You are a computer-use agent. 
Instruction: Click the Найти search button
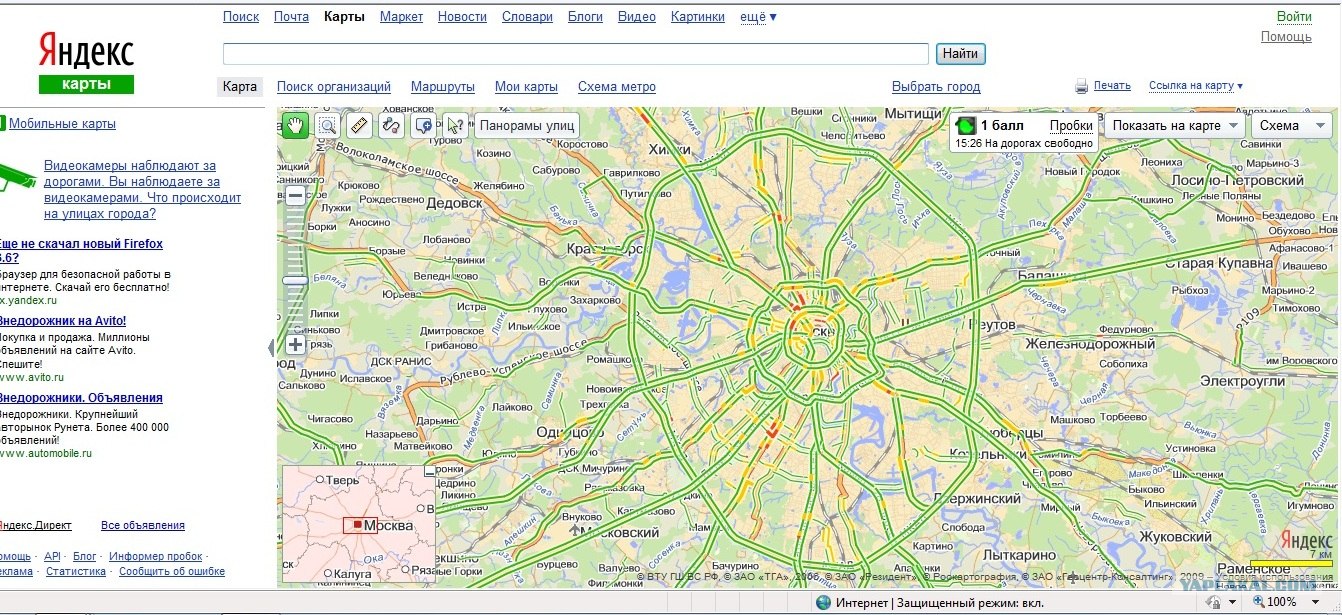click(x=960, y=53)
